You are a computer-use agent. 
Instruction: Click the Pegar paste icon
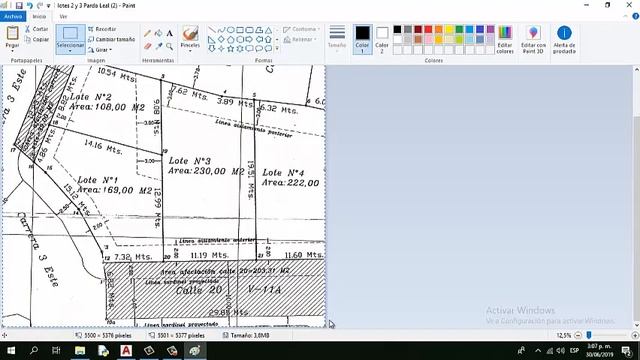pyautogui.click(x=12, y=33)
